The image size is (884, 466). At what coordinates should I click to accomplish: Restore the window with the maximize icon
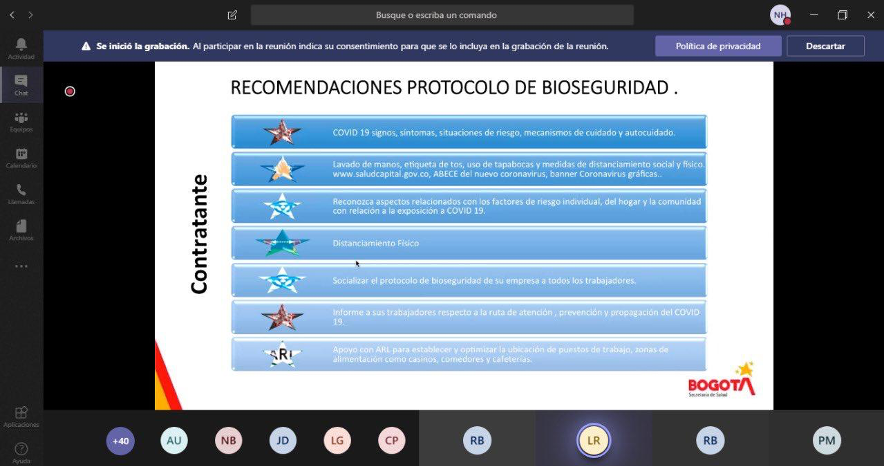tap(842, 15)
